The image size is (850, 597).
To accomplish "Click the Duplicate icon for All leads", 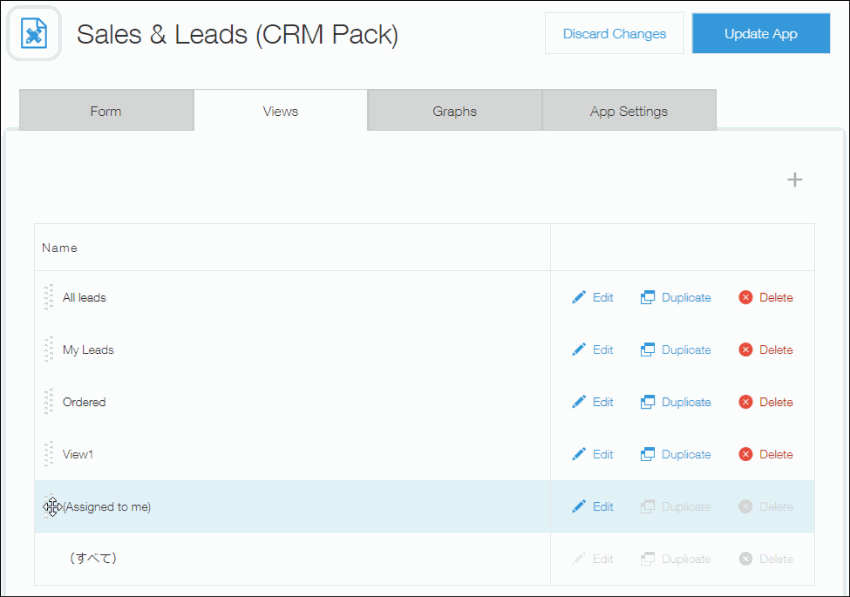I will (648, 297).
